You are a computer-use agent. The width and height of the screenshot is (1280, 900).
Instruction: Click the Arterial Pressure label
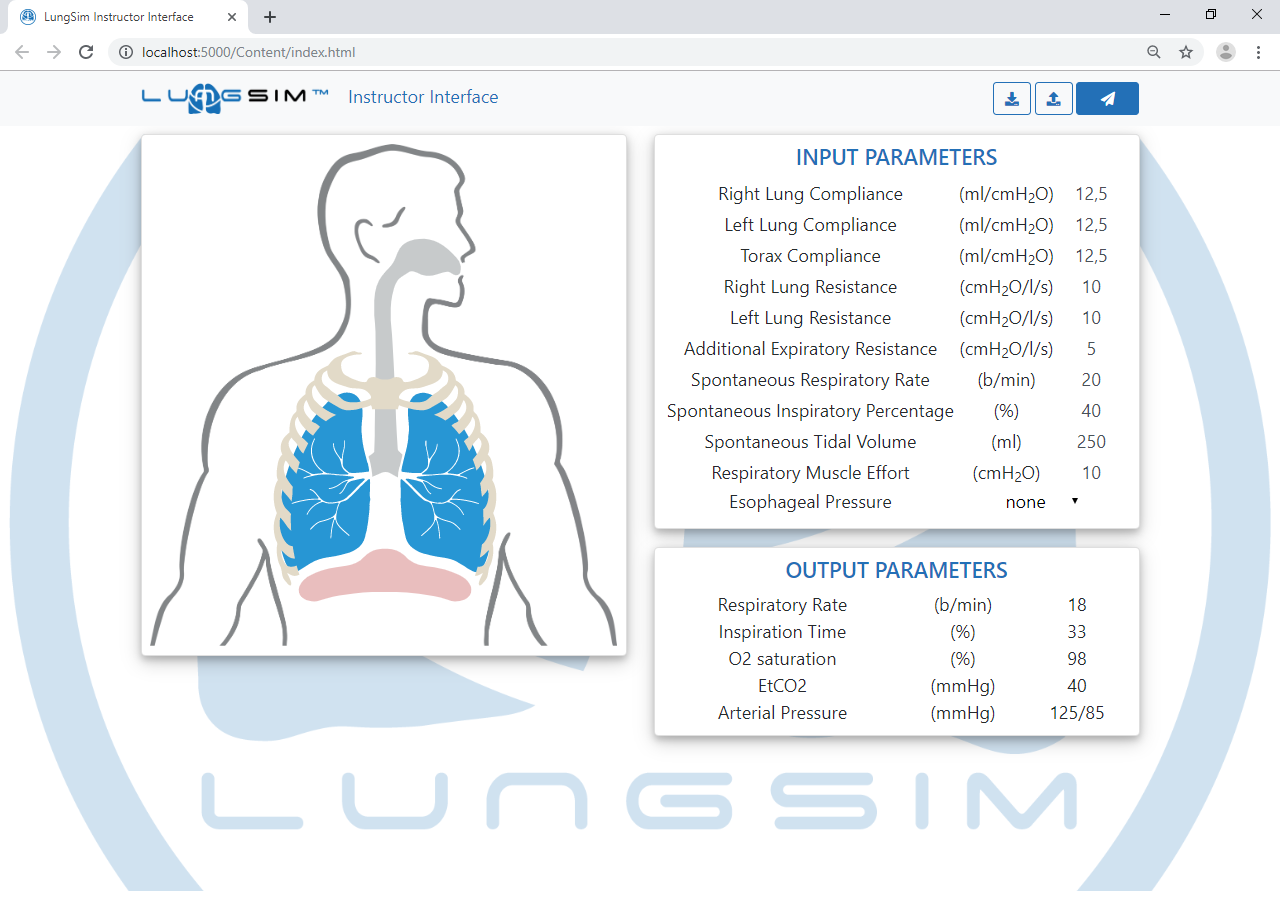pos(782,713)
